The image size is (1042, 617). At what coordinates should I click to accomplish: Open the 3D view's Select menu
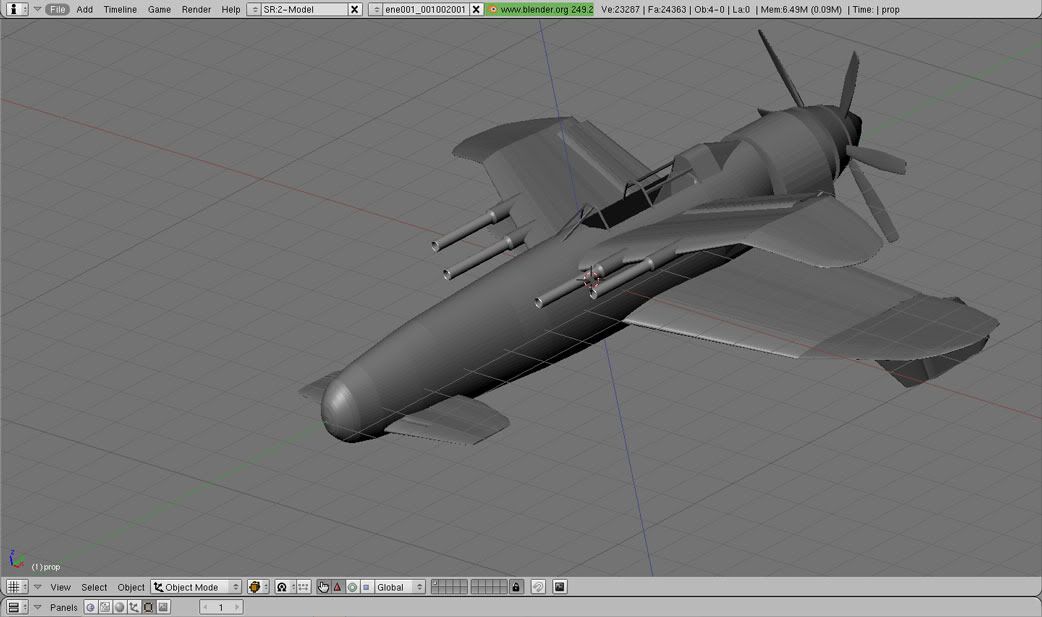click(94, 587)
